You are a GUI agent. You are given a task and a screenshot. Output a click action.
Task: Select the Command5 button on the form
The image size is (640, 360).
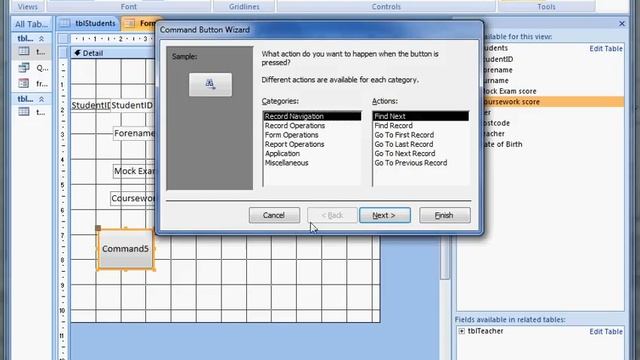click(125, 249)
